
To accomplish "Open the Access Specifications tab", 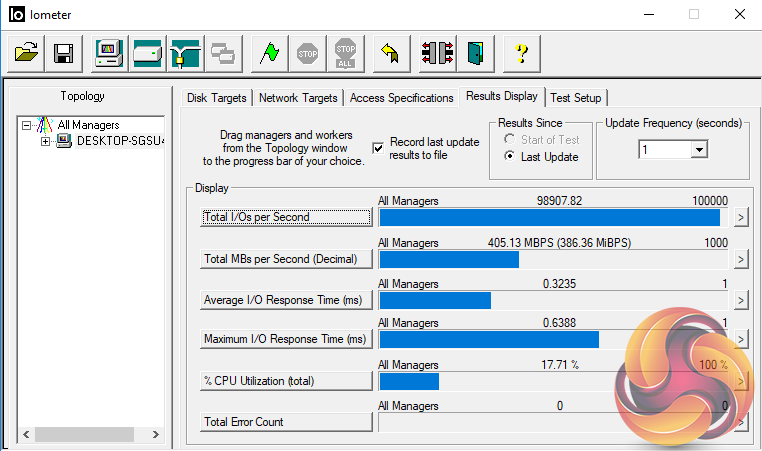I will tap(401, 98).
